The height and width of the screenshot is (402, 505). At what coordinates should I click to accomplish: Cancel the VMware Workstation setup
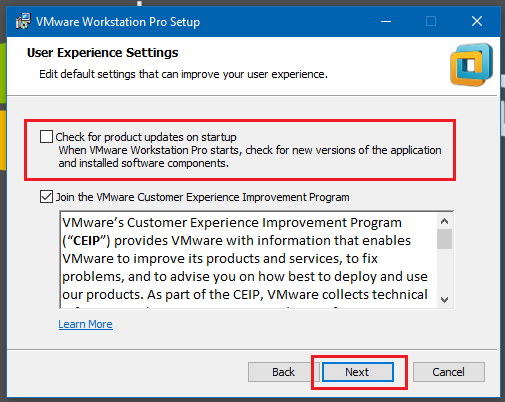(x=449, y=372)
